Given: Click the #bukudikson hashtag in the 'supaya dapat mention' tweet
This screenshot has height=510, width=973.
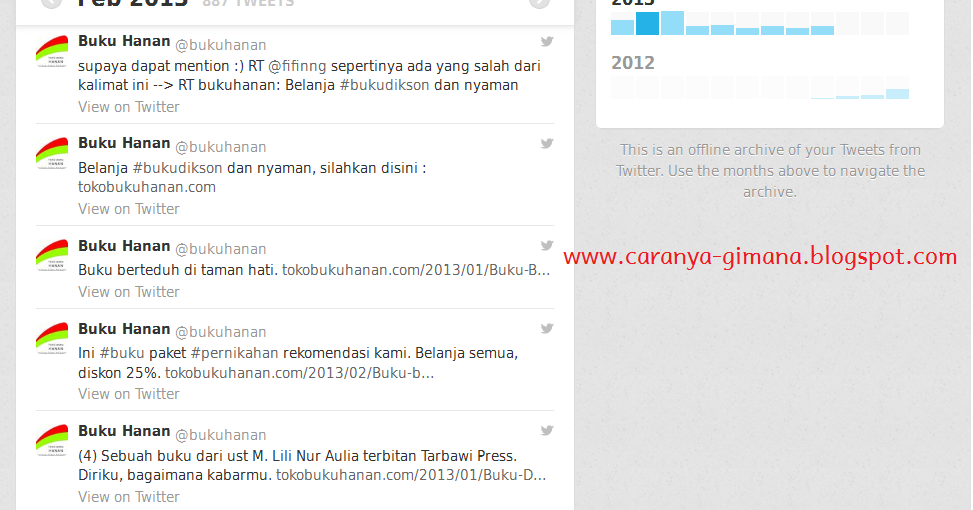Looking at the screenshot, I should pos(384,85).
